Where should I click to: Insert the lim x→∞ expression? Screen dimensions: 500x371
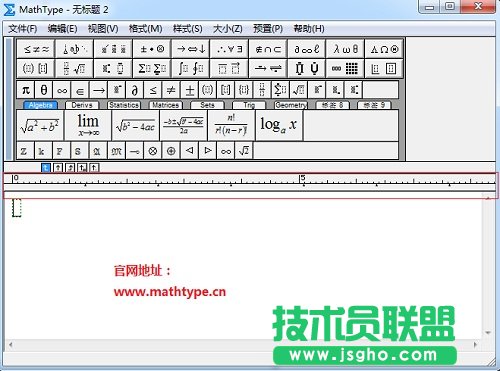(x=88, y=125)
